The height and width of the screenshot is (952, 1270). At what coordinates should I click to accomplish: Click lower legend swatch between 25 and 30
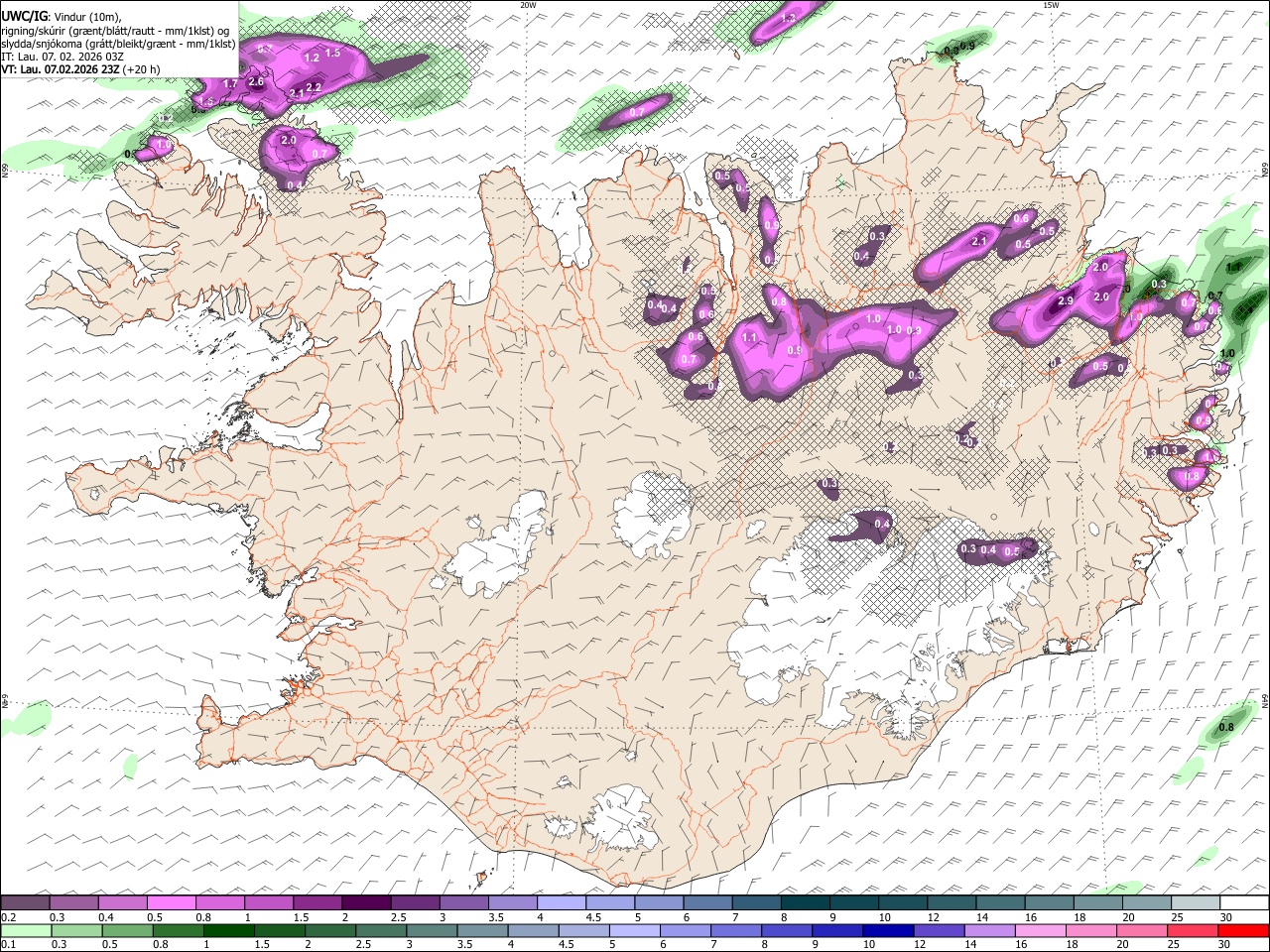[x=1195, y=930]
